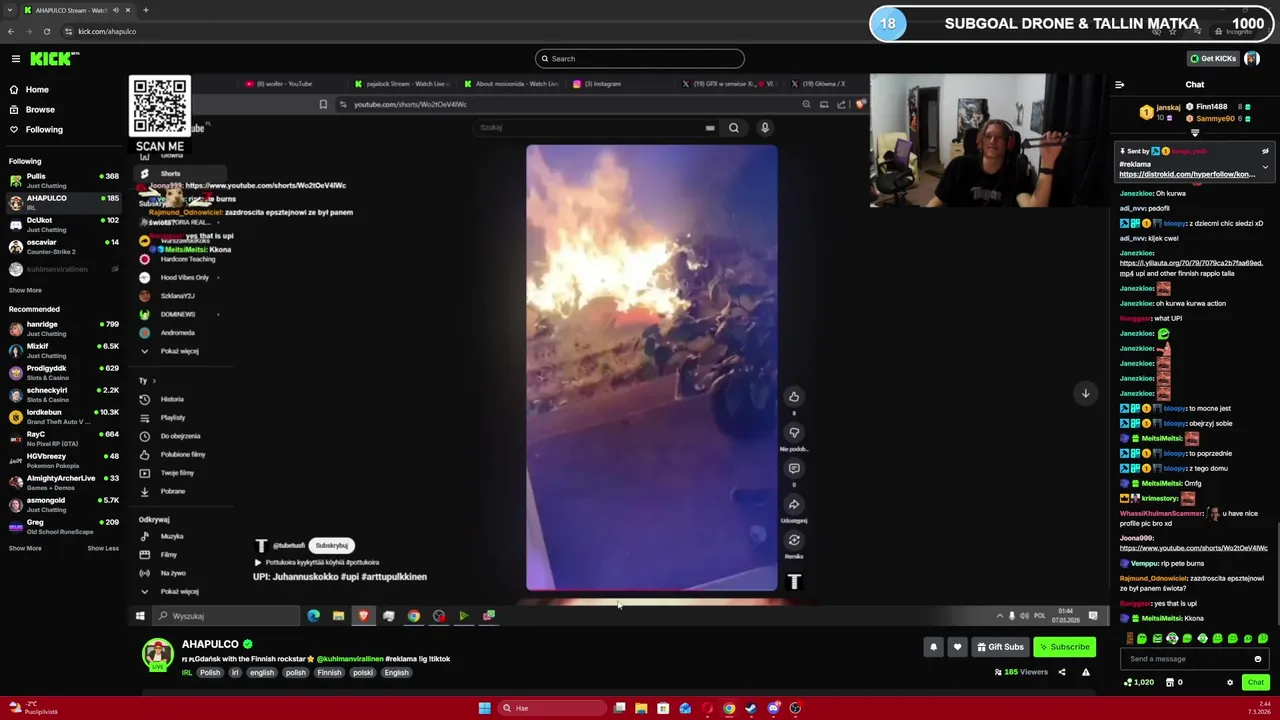This screenshot has width=1280, height=720.
Task: Open Joona999's YouTube shorts link in chat
Action: pyautogui.click(x=1193, y=548)
